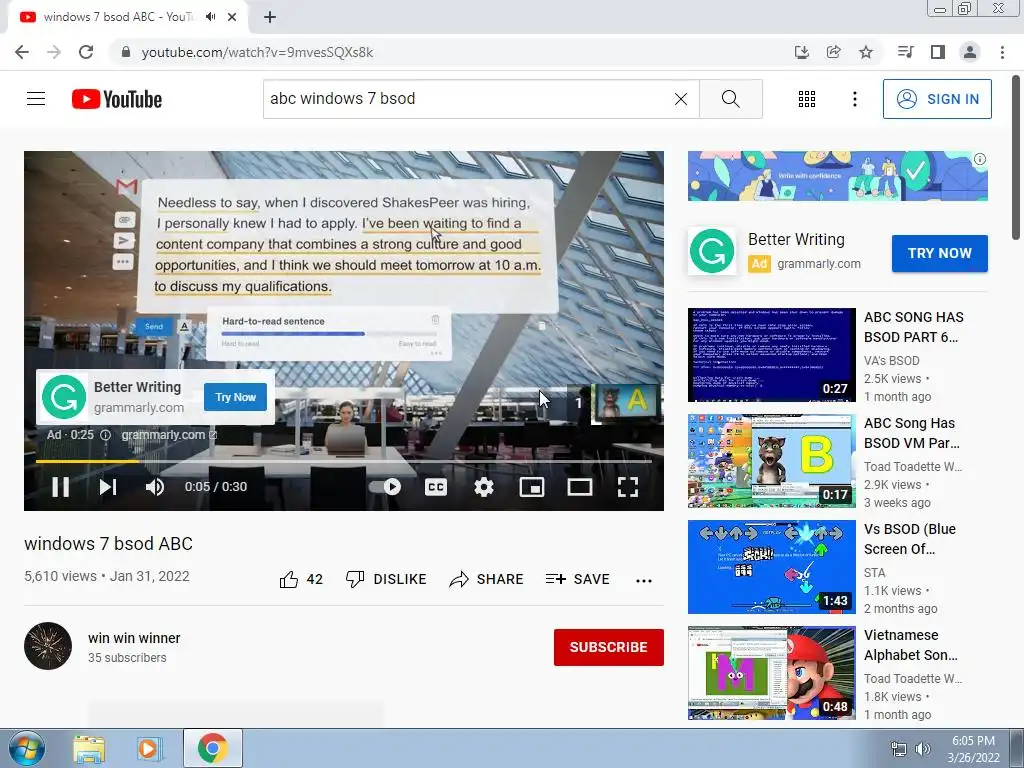
Task: Open Windows Explorer from taskbar
Action: pos(89,748)
